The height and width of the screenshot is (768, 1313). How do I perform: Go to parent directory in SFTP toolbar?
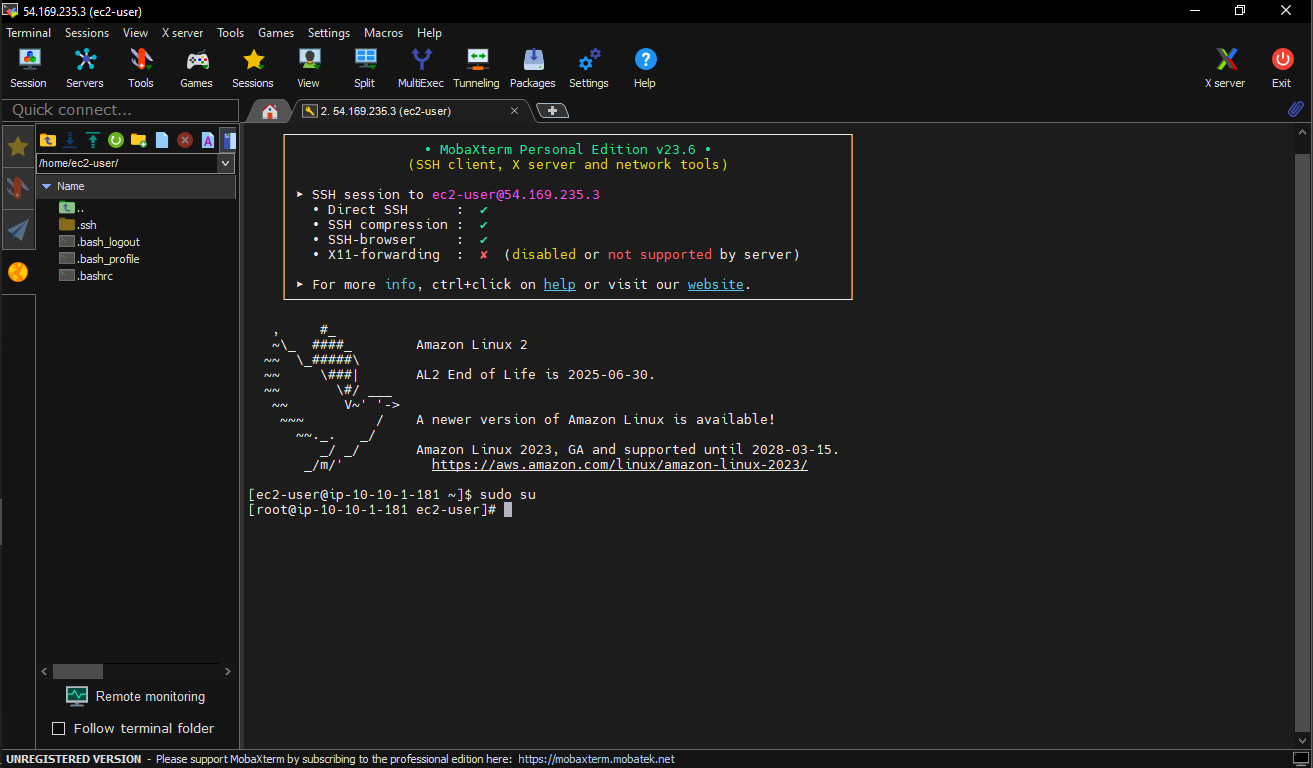click(47, 140)
